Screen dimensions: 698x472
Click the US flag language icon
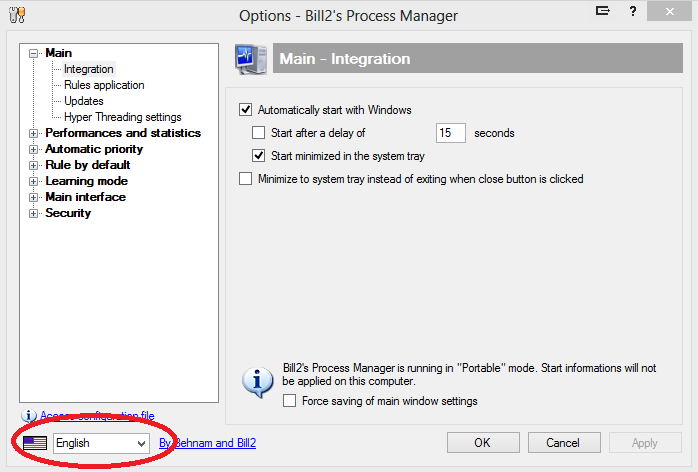[x=35, y=442]
